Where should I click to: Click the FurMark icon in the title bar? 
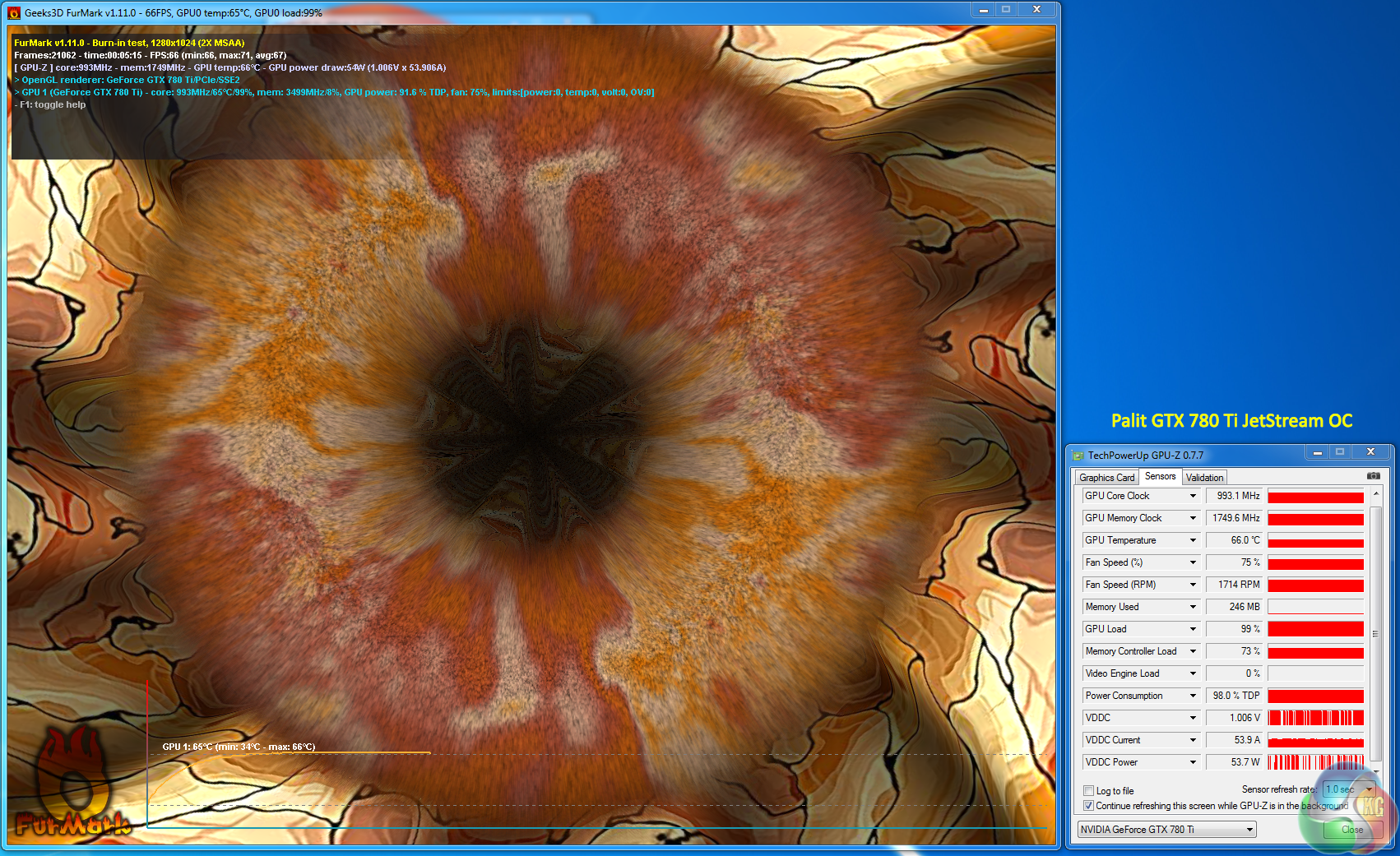pos(14,12)
